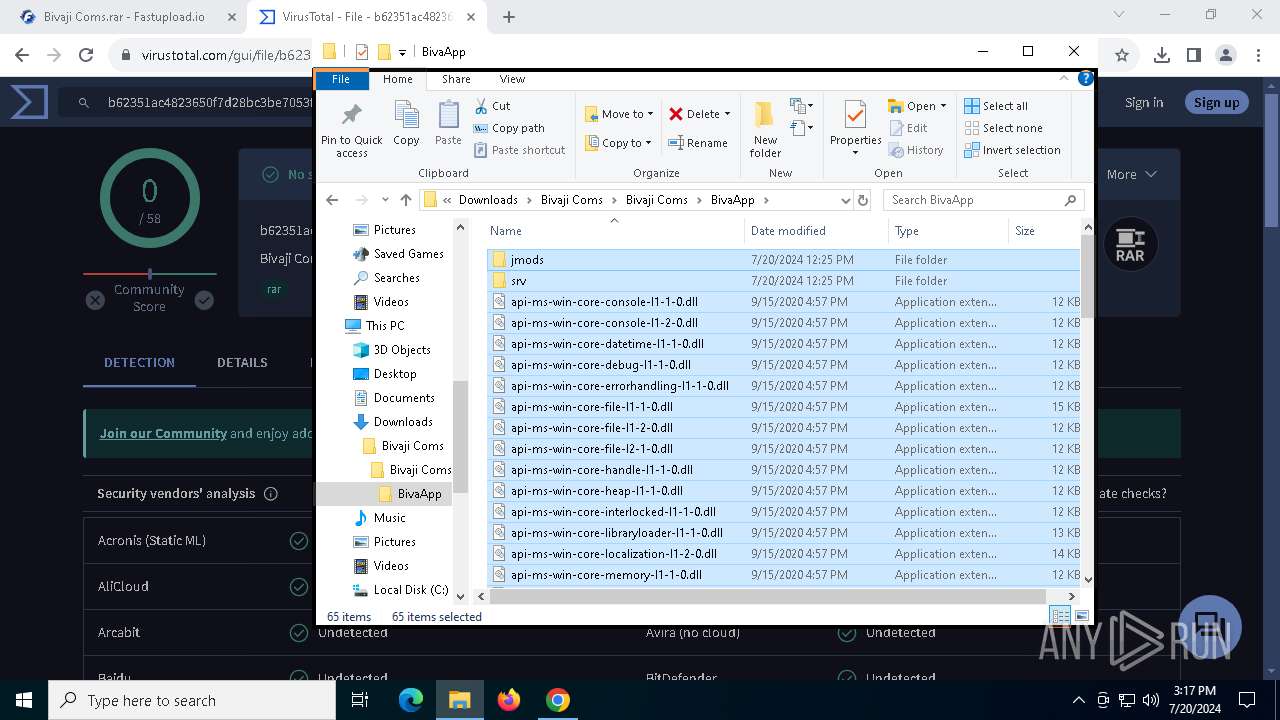Switch to the Share ribbon tab
The width and height of the screenshot is (1280, 720).
[x=456, y=79]
